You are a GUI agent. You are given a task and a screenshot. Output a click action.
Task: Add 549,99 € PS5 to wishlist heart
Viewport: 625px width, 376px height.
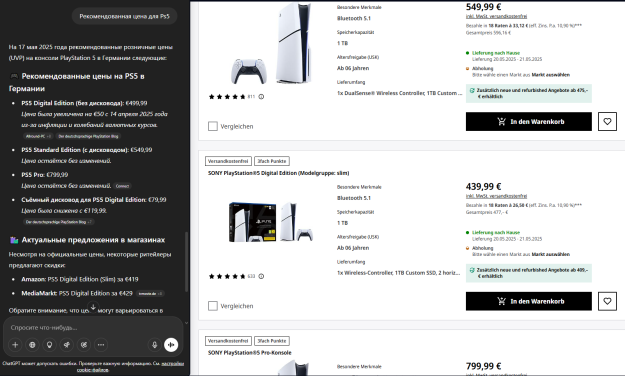pyautogui.click(x=607, y=122)
